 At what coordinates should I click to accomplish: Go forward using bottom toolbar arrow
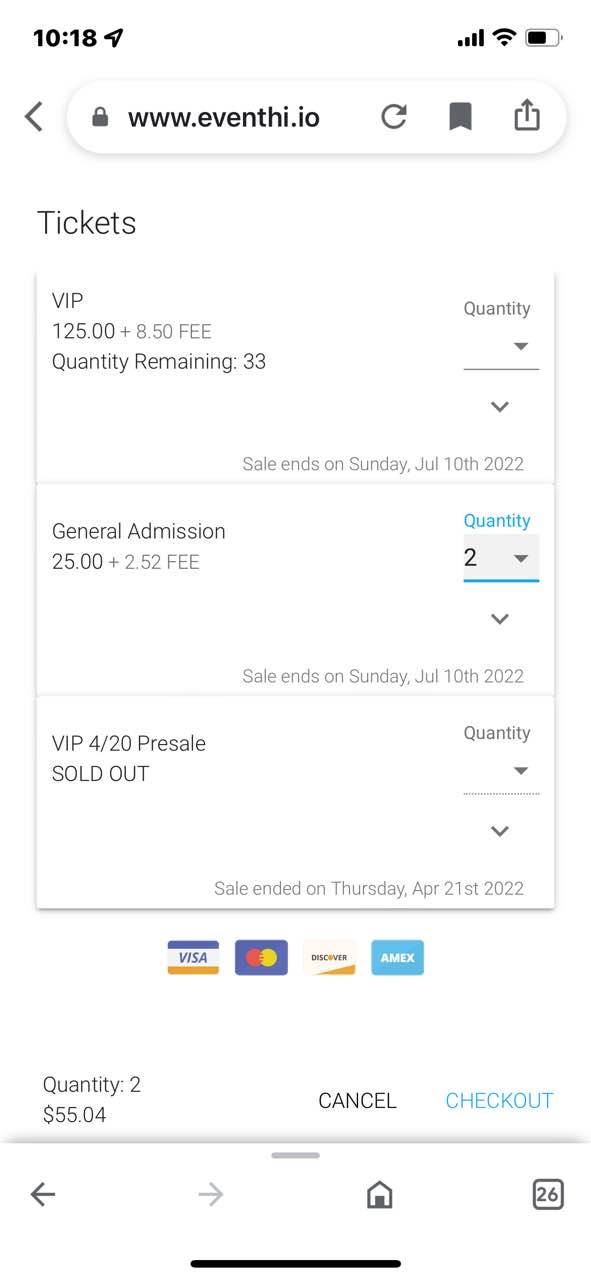pyautogui.click(x=211, y=1194)
